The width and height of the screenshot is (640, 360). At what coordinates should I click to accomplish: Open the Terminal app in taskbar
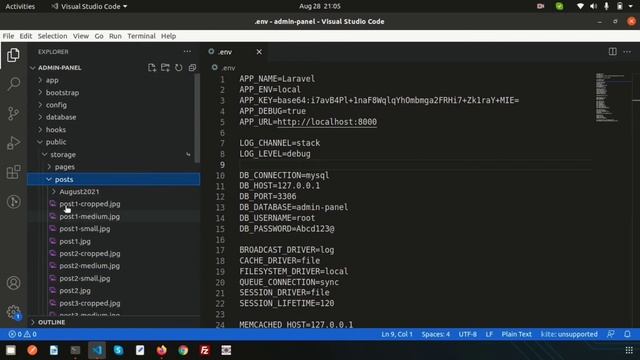point(75,350)
